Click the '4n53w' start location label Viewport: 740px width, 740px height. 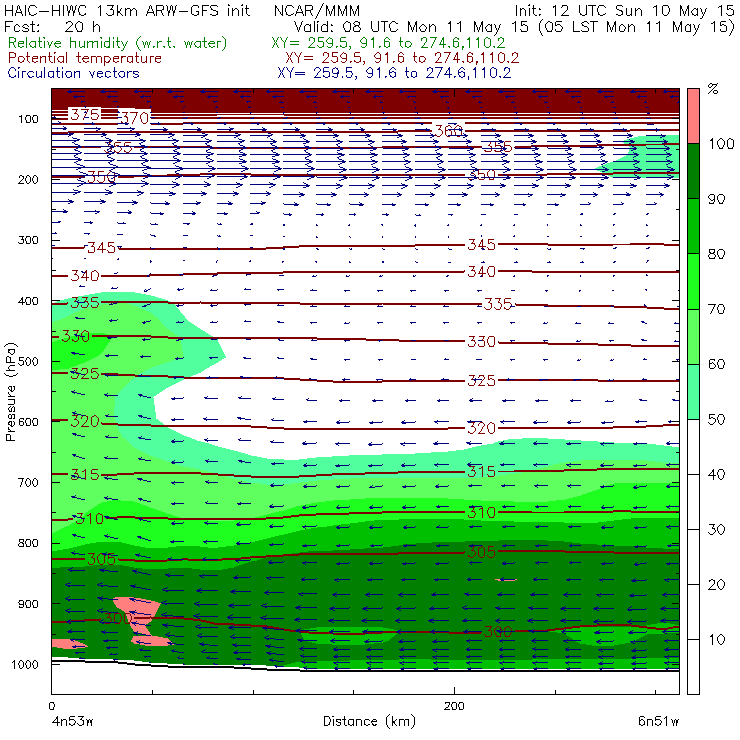(x=72, y=722)
